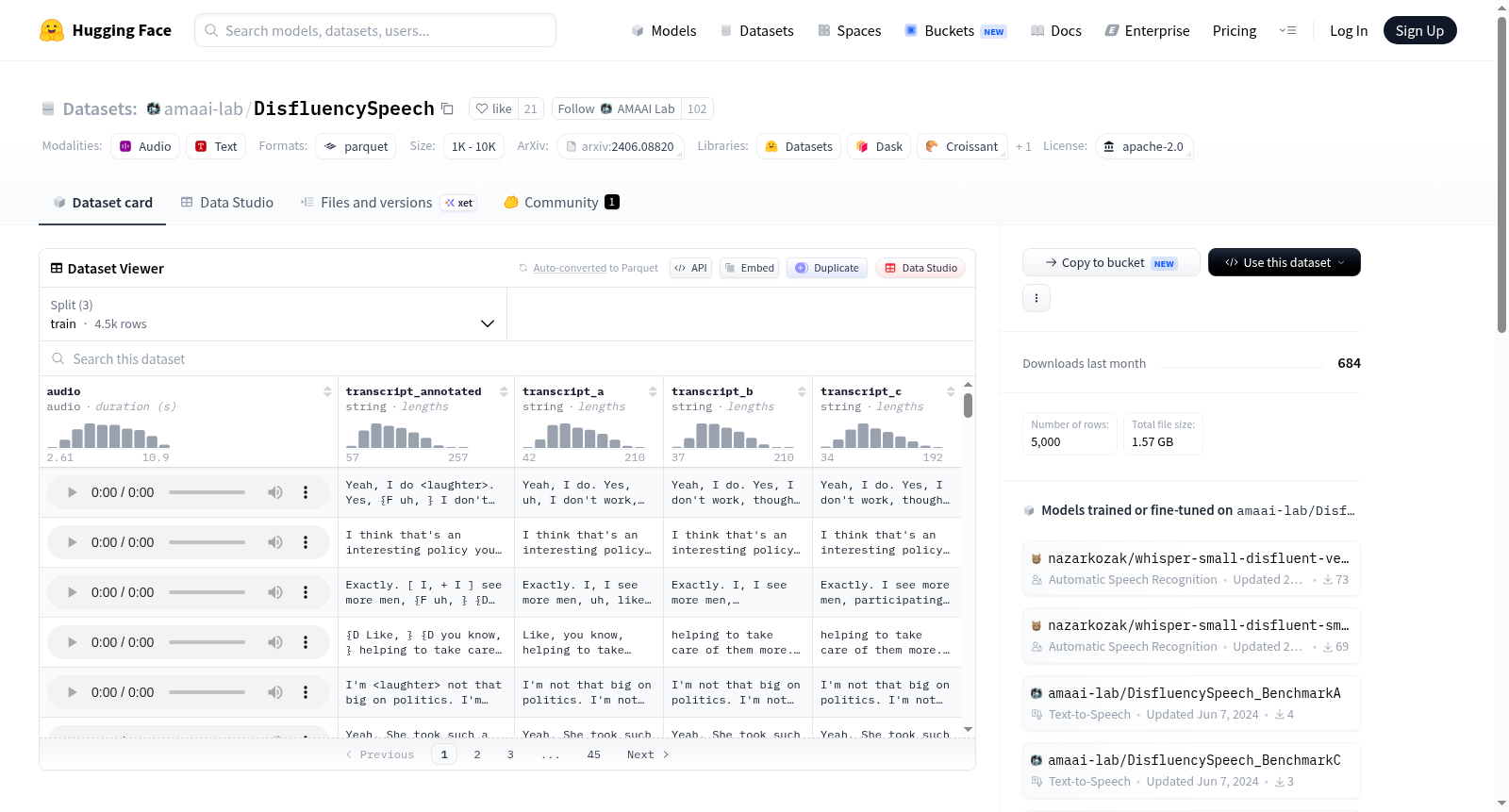
Task: Open audio options in 'I think that's an' row
Action: (x=306, y=542)
